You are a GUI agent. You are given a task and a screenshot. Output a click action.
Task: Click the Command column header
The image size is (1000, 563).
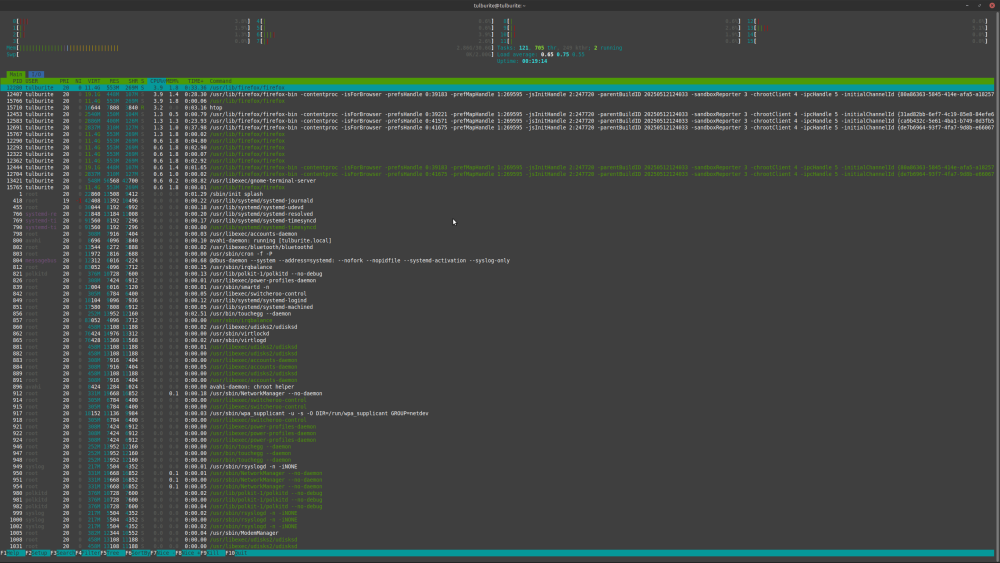pos(221,81)
